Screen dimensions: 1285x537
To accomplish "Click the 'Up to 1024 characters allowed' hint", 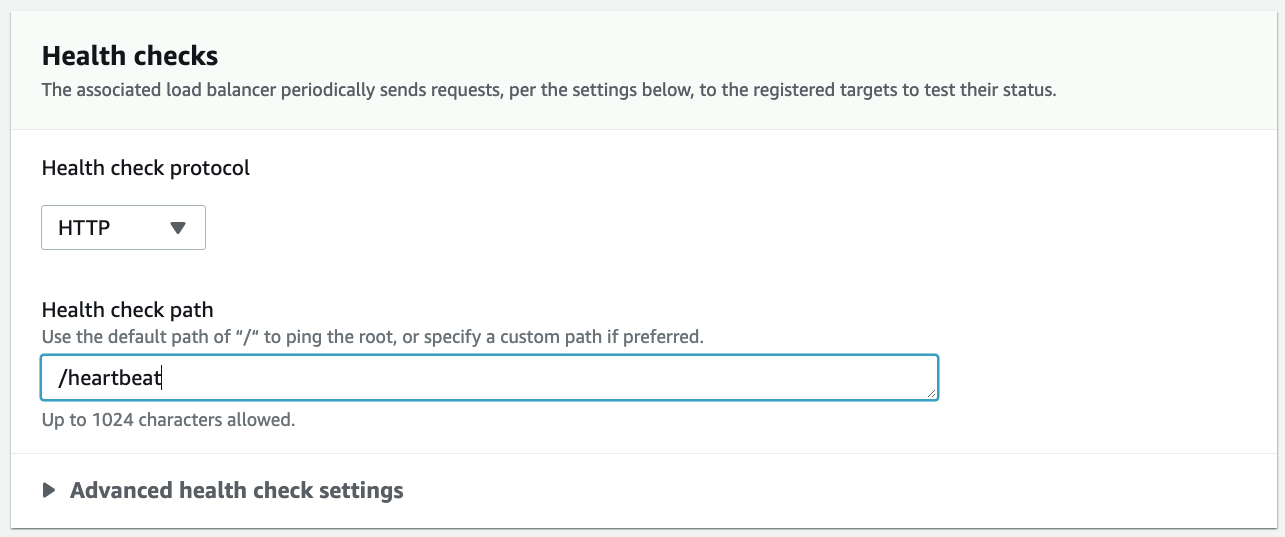I will (168, 420).
